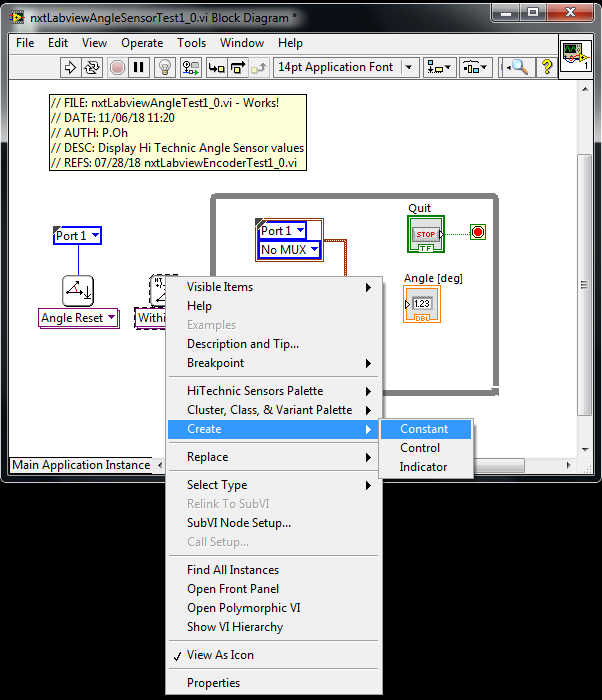
Task: Toggle View As Icon checkmark
Action: click(x=274, y=655)
